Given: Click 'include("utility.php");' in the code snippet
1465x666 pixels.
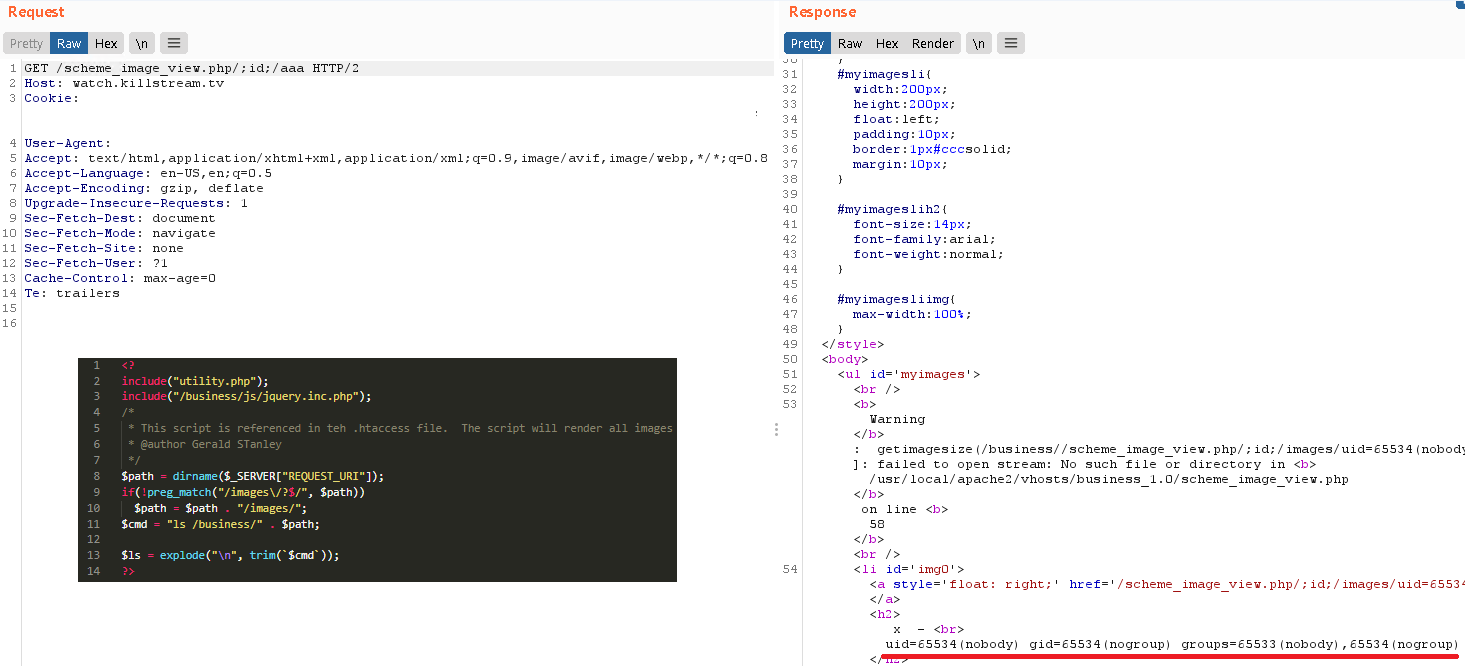Looking at the screenshot, I should pyautogui.click(x=195, y=381).
